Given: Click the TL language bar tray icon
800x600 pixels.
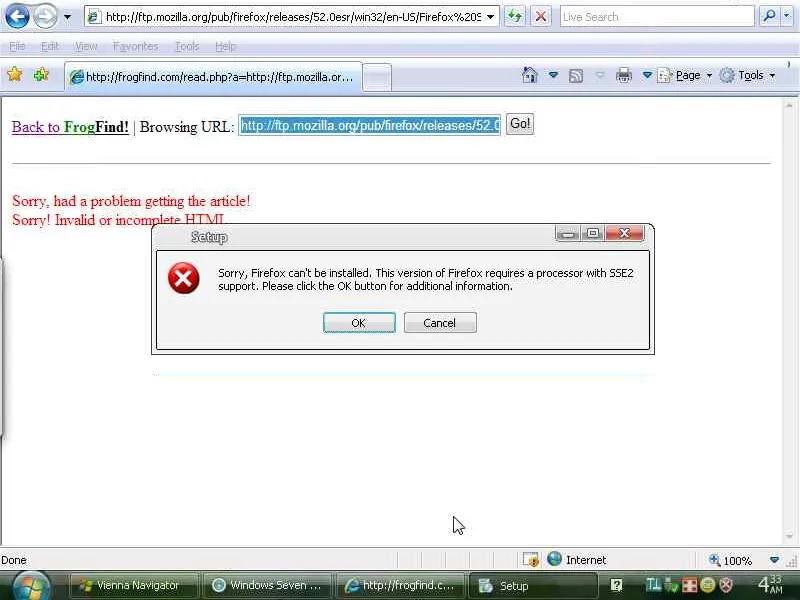Looking at the screenshot, I should coord(653,584).
